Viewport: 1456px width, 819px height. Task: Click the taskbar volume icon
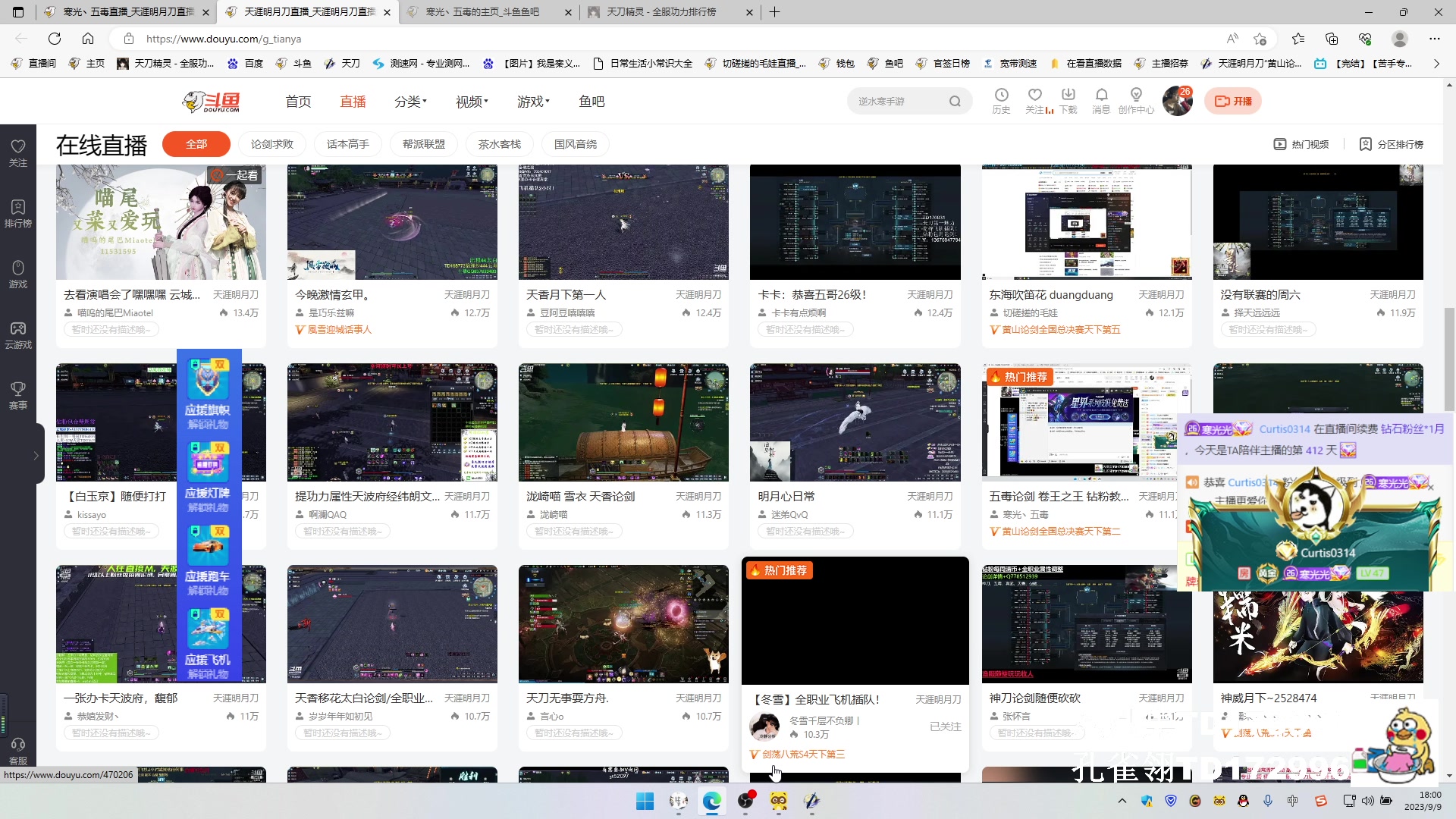pyautogui.click(x=1367, y=801)
